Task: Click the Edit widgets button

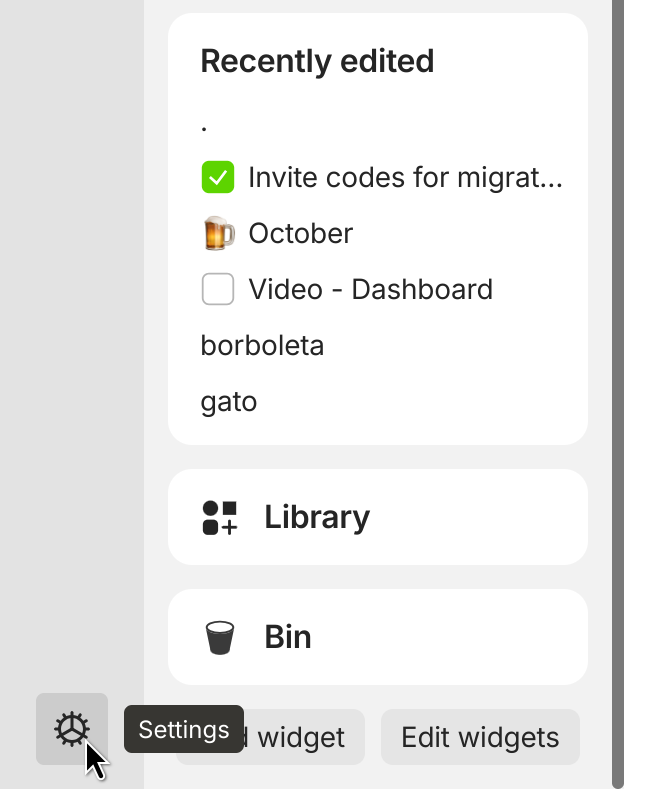Action: [480, 737]
